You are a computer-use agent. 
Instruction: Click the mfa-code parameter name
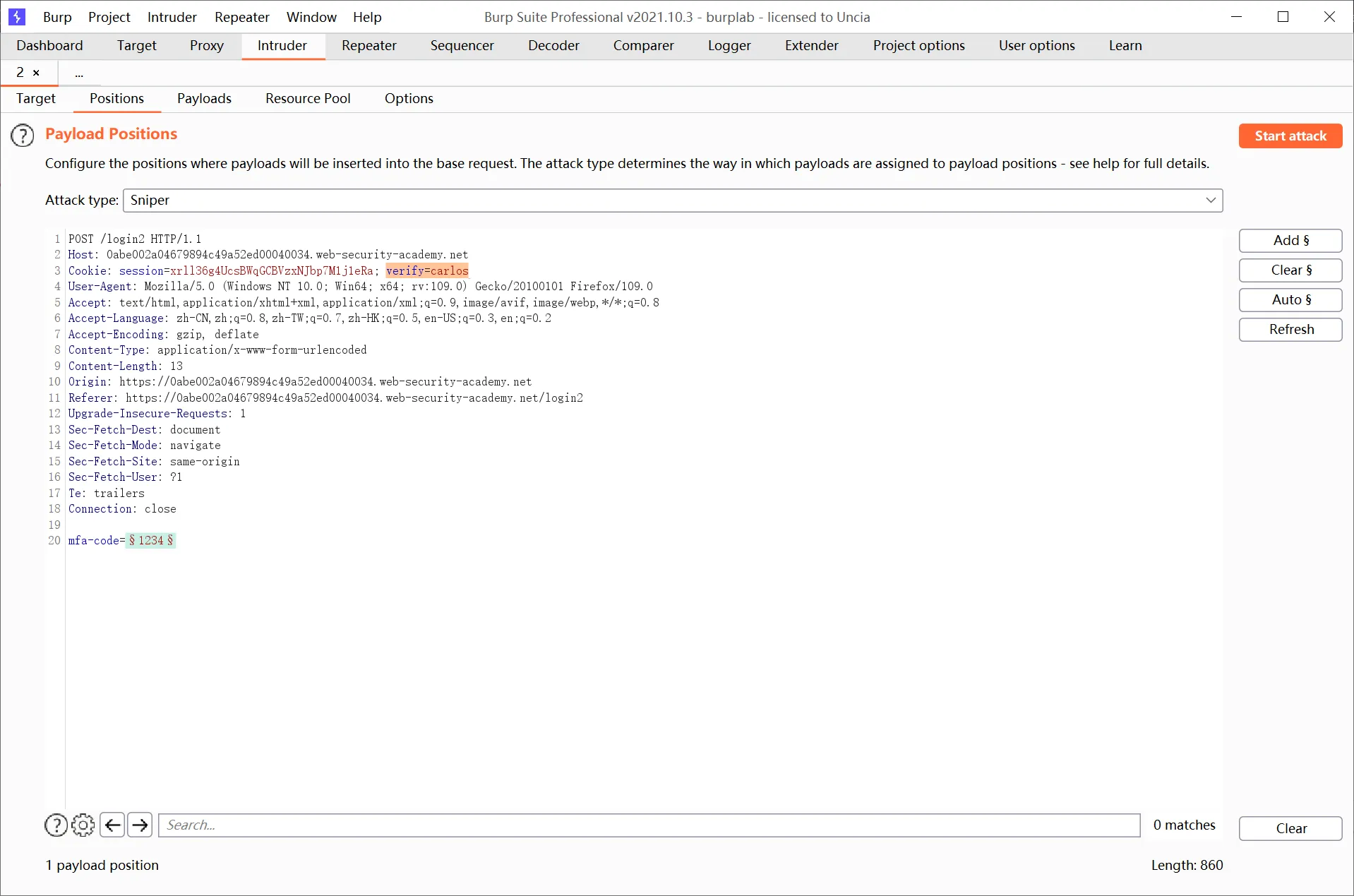(x=94, y=540)
